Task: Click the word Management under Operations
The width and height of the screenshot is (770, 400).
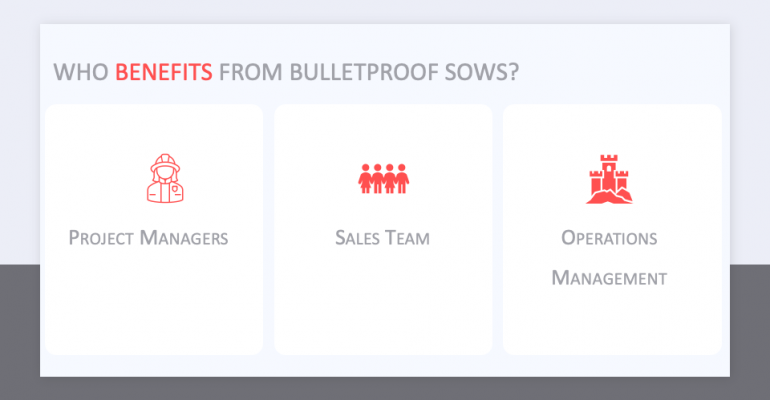Action: coord(609,277)
